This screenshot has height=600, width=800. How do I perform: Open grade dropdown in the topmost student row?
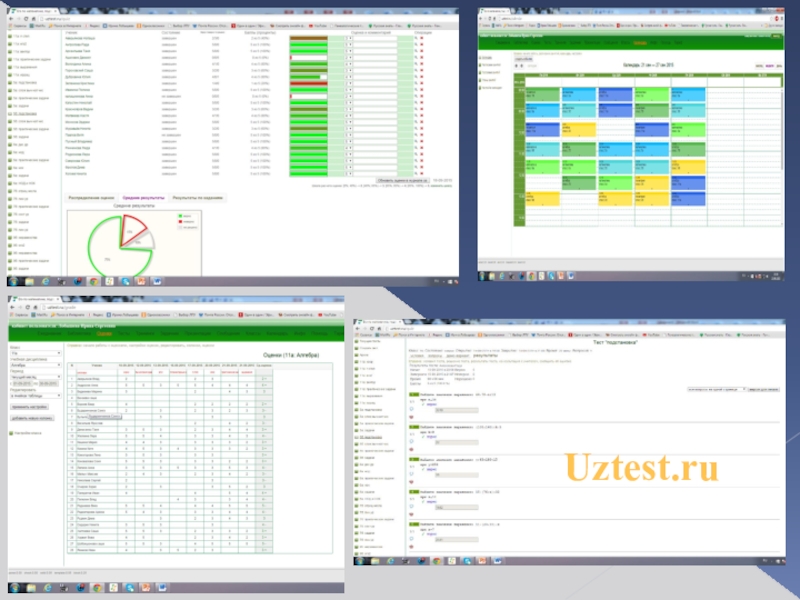348,38
